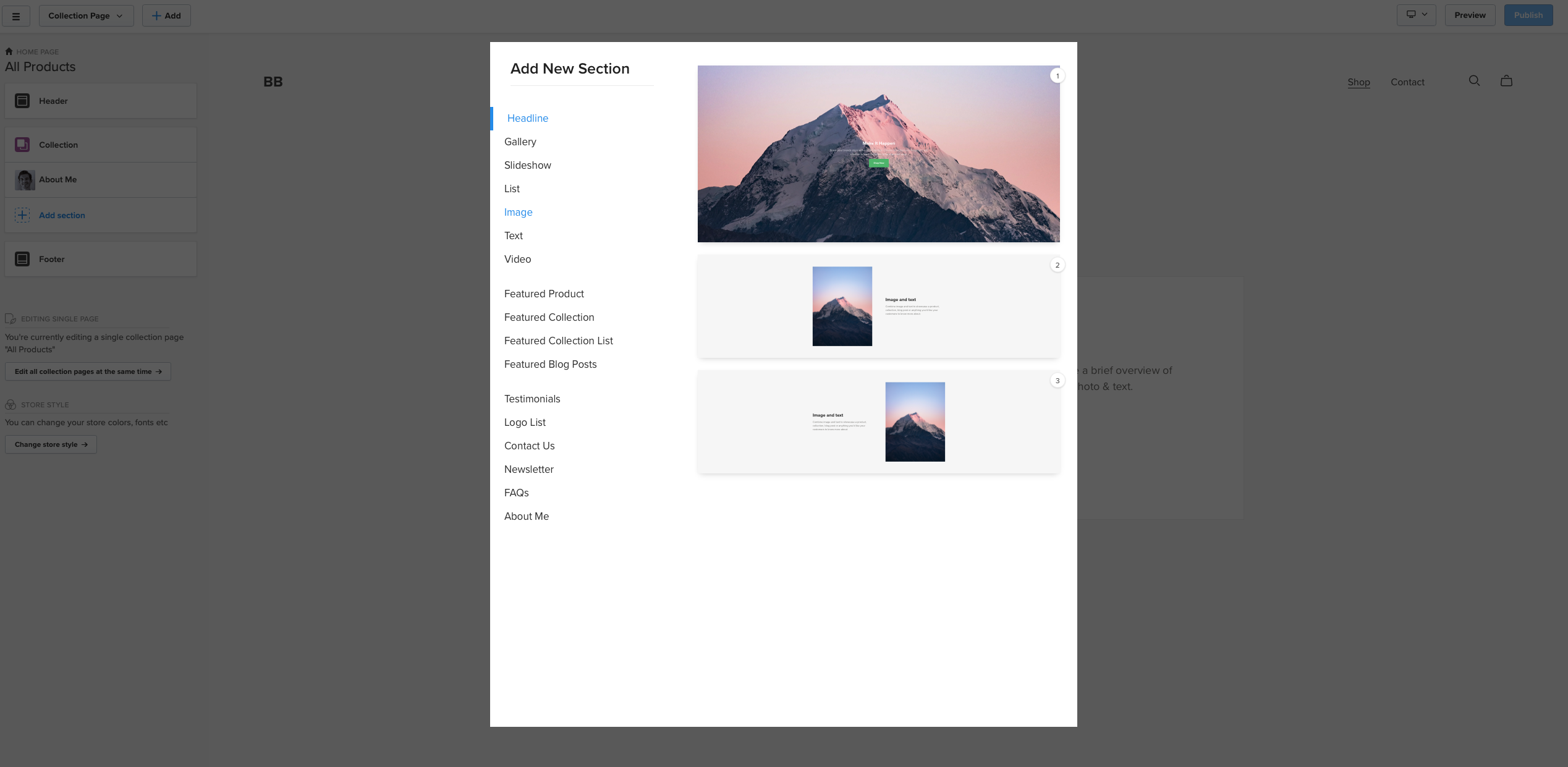Expand the device preview dropdown
This screenshot has height=767, width=1568.
(1417, 14)
